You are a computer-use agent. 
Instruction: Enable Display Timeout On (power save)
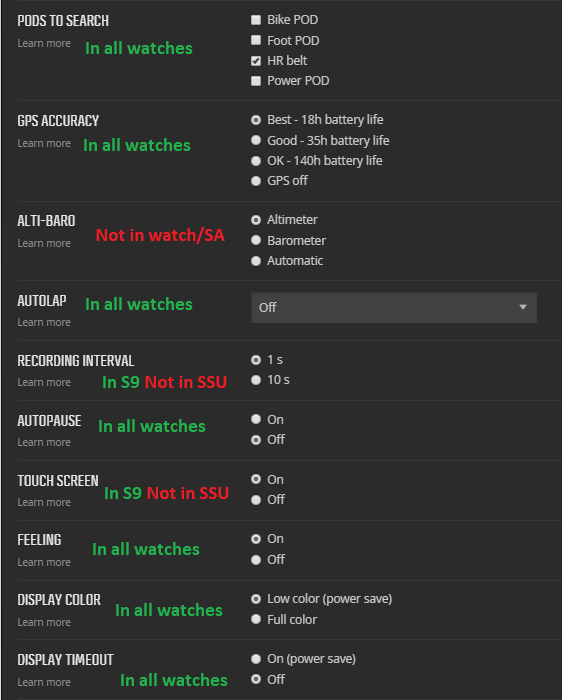[256, 659]
